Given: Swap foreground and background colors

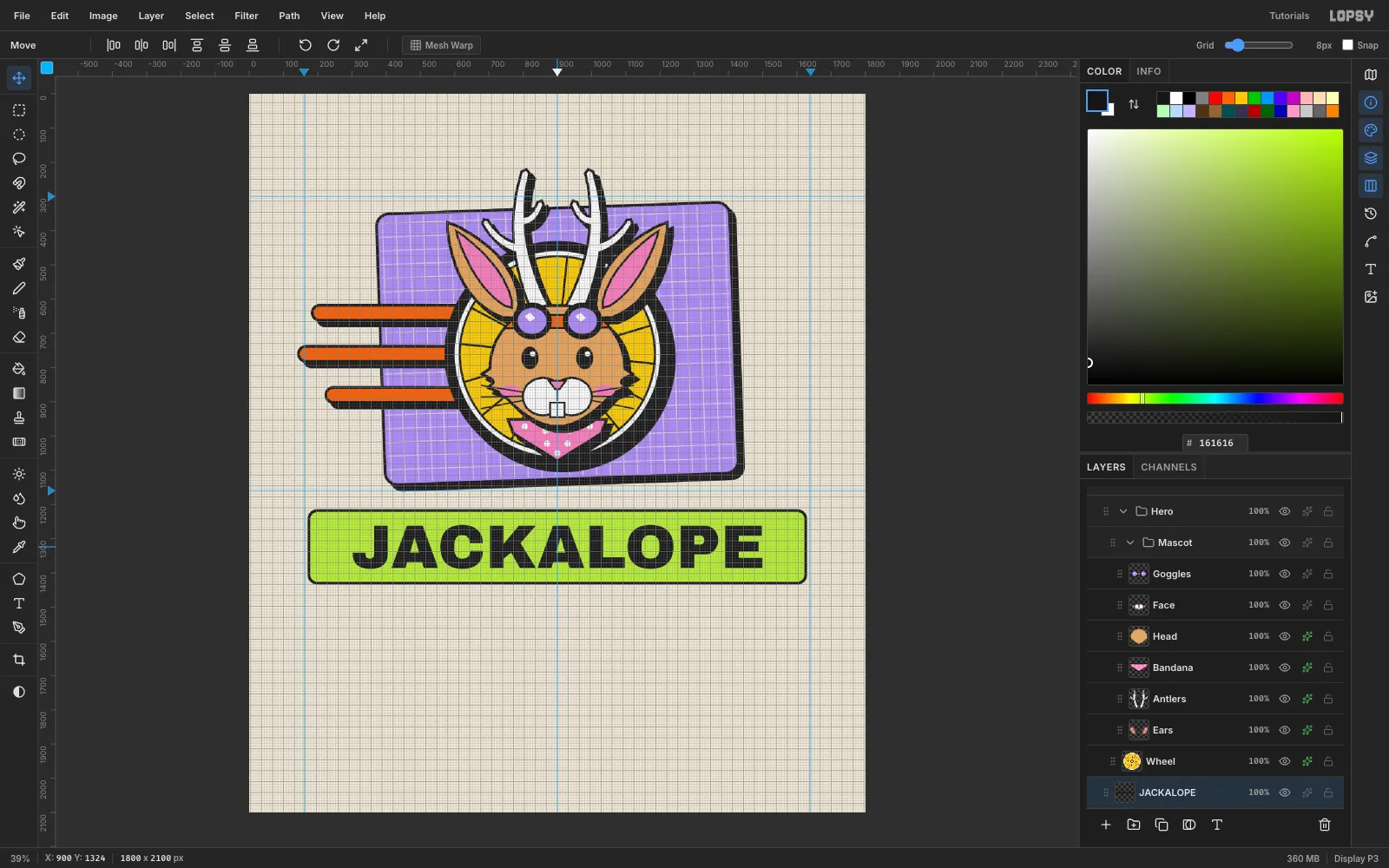Looking at the screenshot, I should click(x=1134, y=104).
